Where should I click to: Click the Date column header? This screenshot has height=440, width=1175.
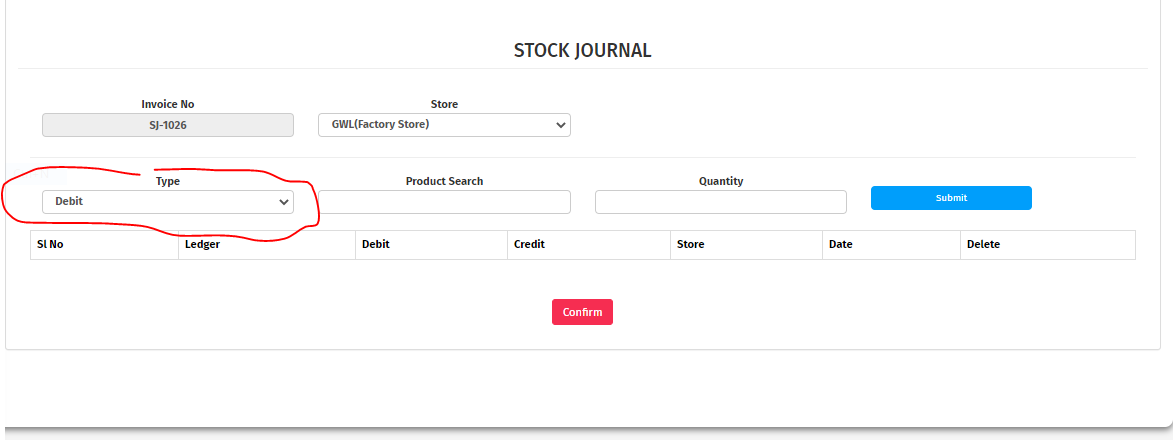tap(840, 244)
